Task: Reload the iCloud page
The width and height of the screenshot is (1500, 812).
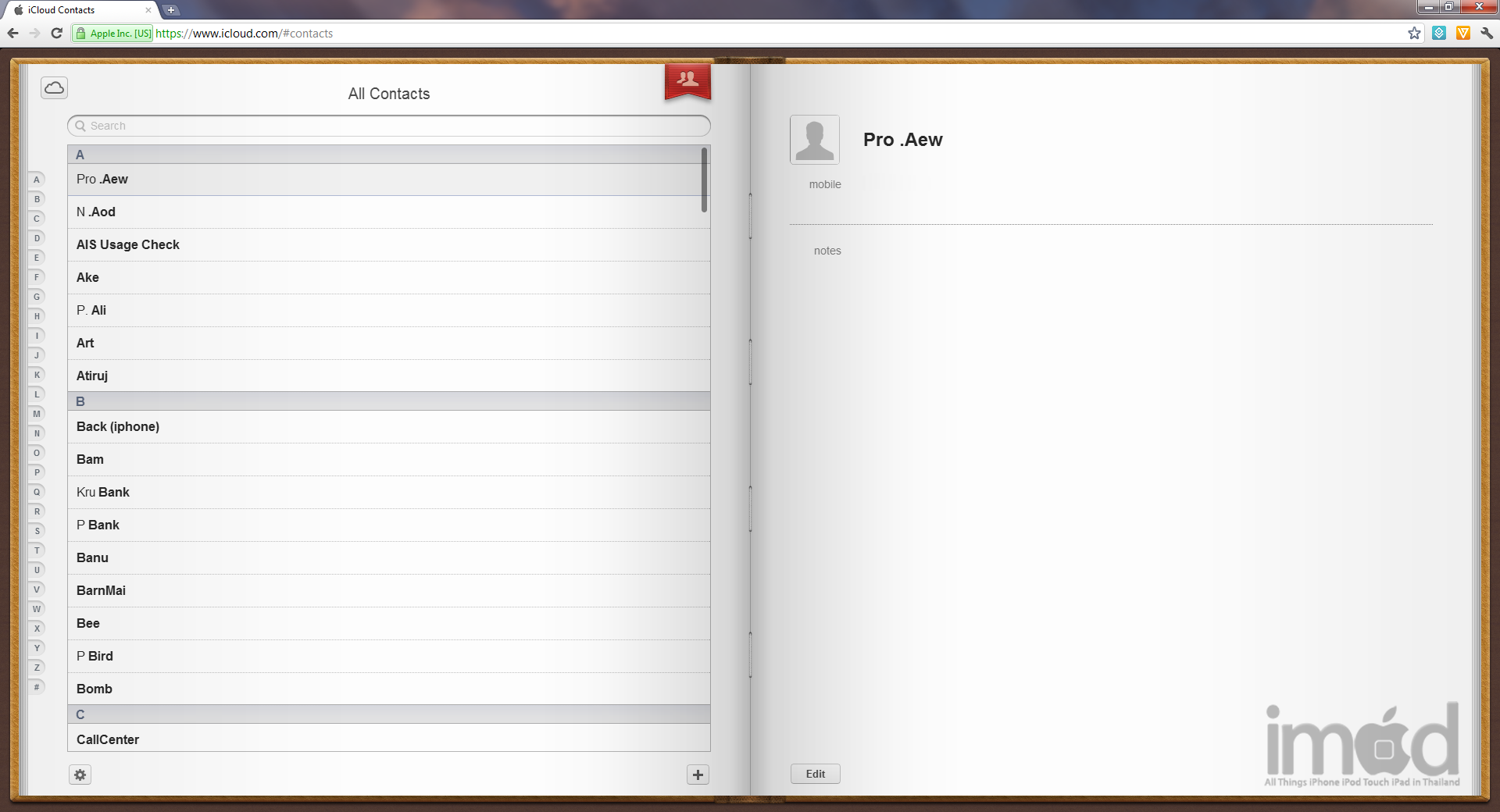Action: click(56, 33)
